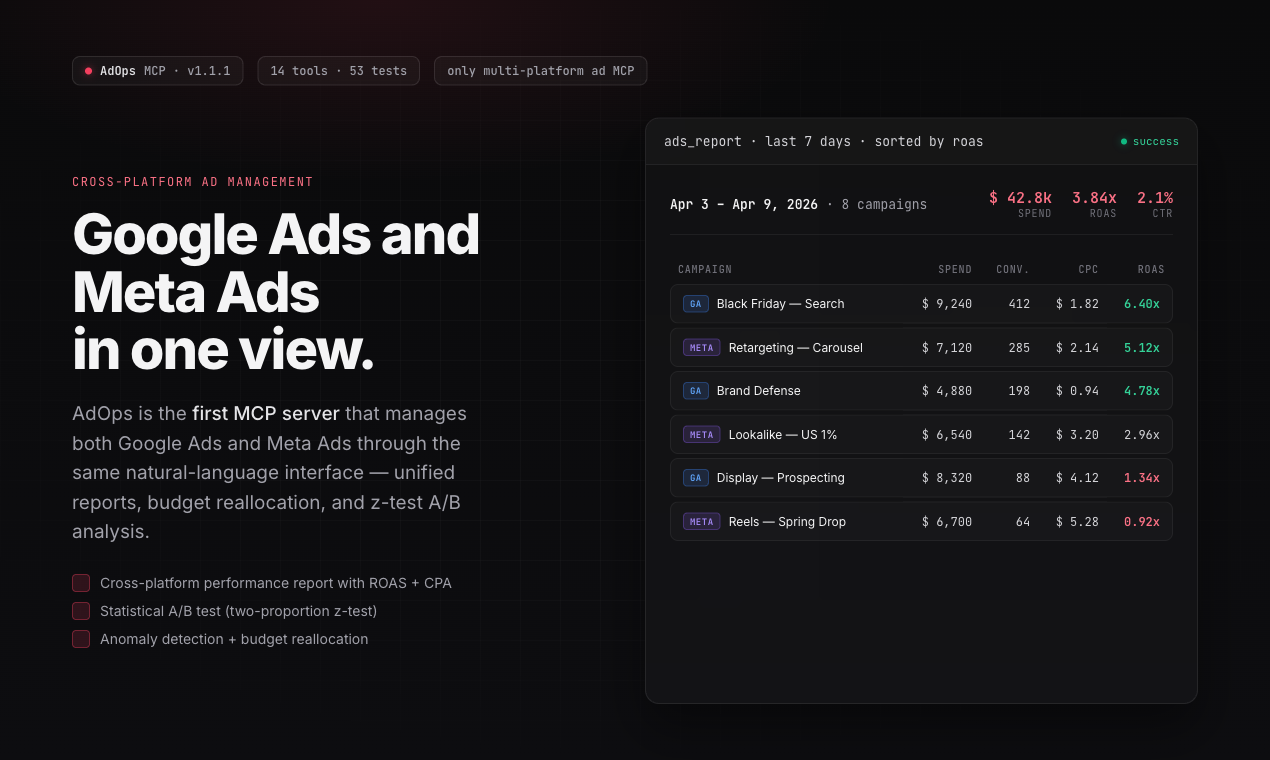Click the $ 9,240 spend cell
1270x760 pixels.
[947, 304]
